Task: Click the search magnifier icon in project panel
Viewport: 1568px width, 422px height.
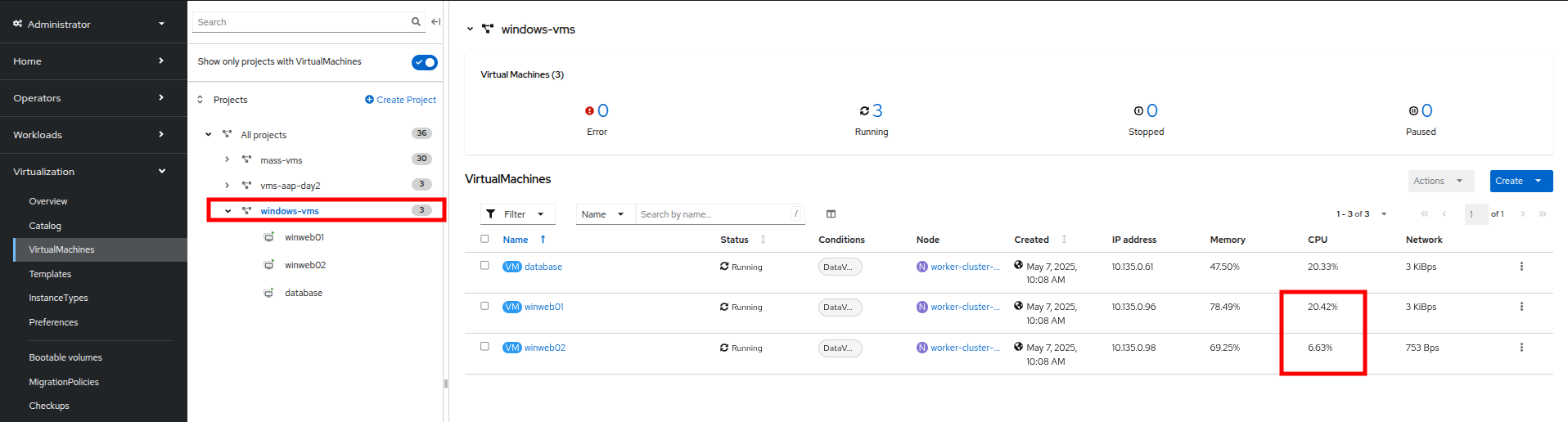Action: (x=416, y=22)
